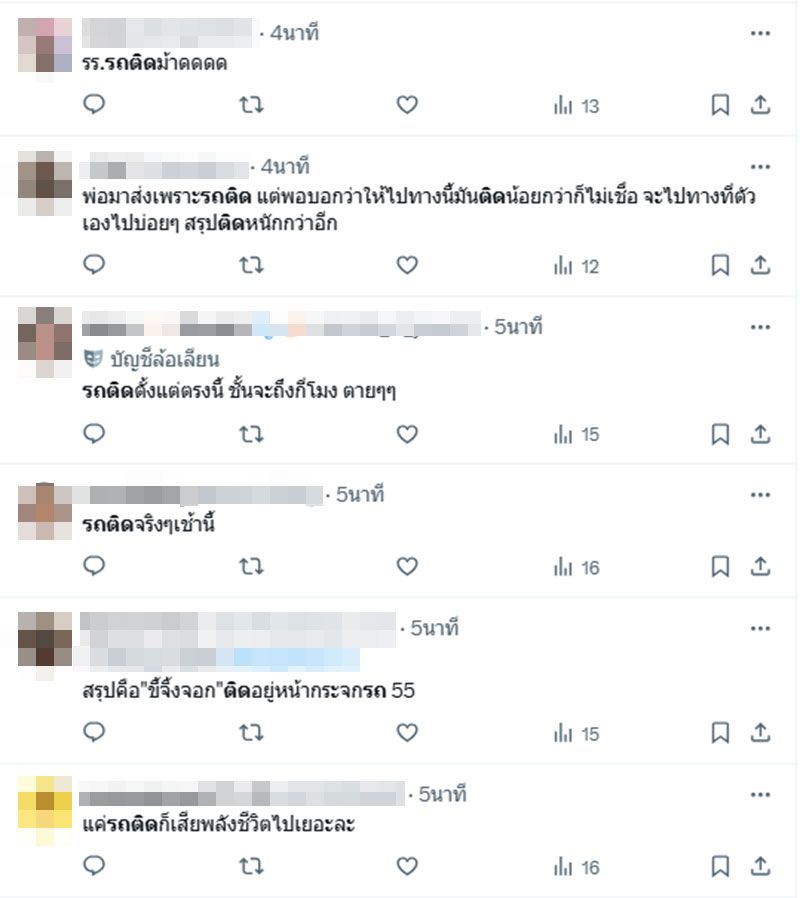Bookmark the รถติดจริงๆเช้านี้ tweet
This screenshot has width=800, height=898.
coord(720,566)
